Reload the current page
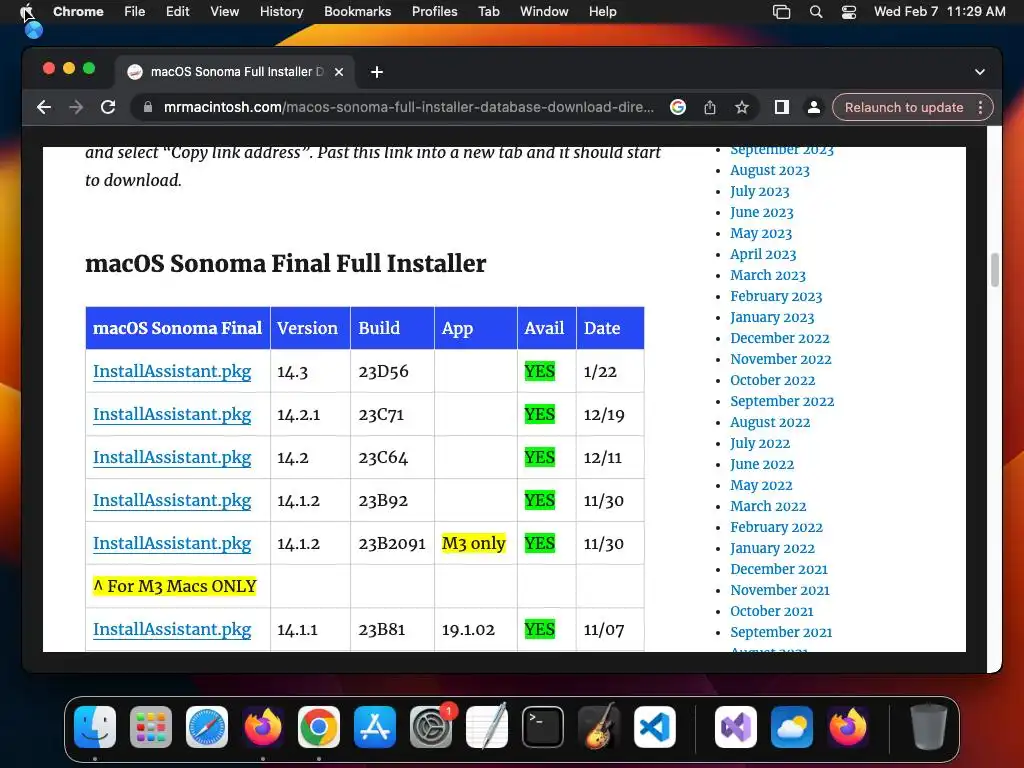 click(108, 107)
